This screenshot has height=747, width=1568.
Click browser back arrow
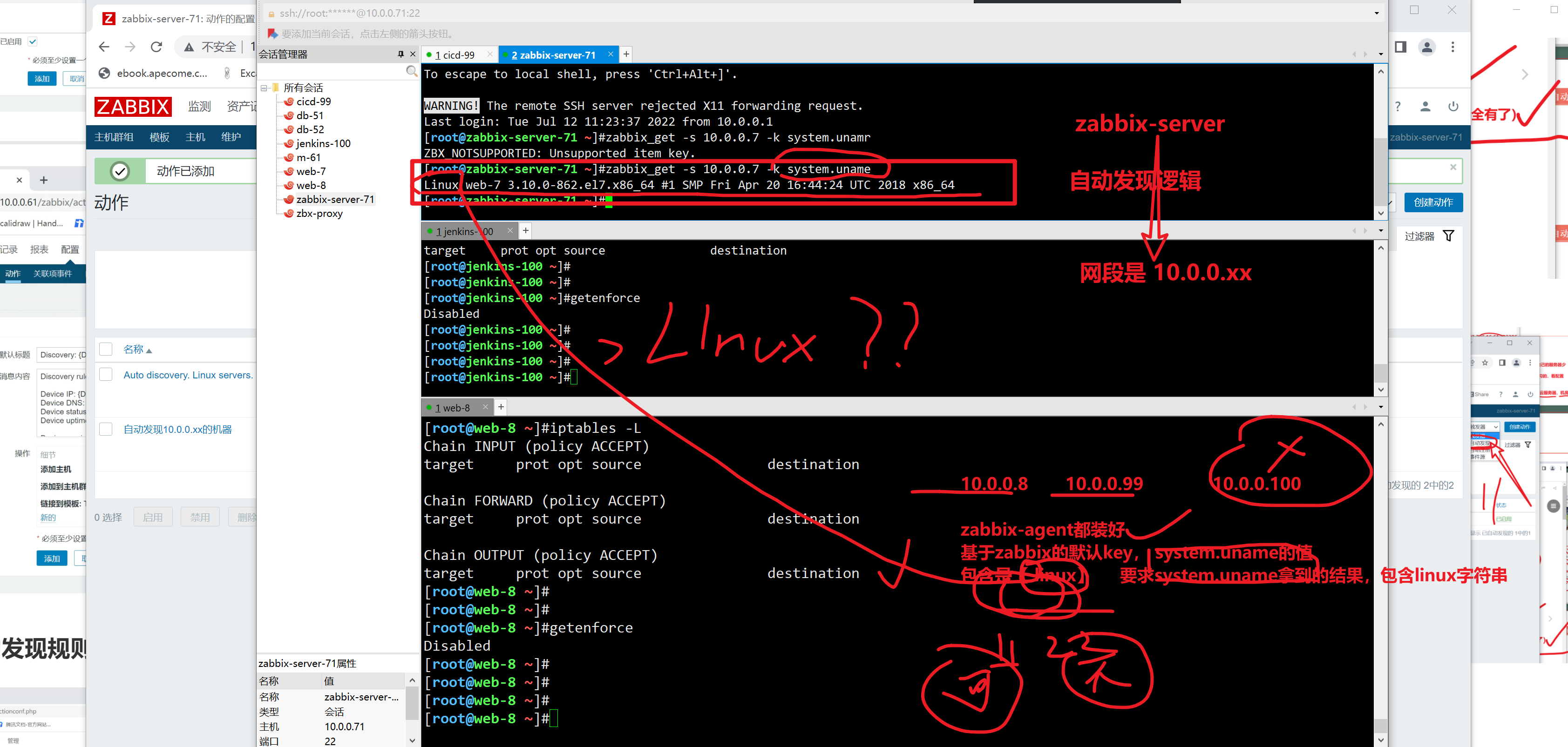[x=104, y=47]
